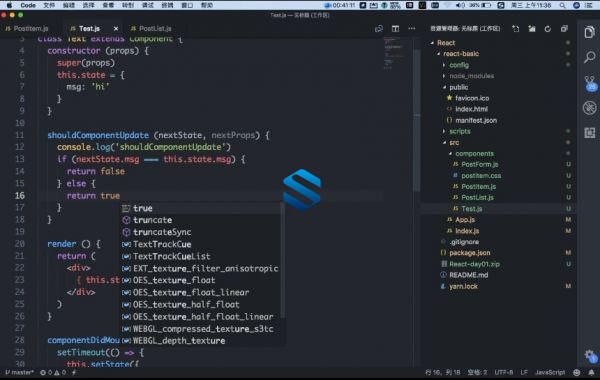Open the notifications bell in status bar
Image resolution: width=600 pixels, height=380 pixels.
[x=591, y=372]
